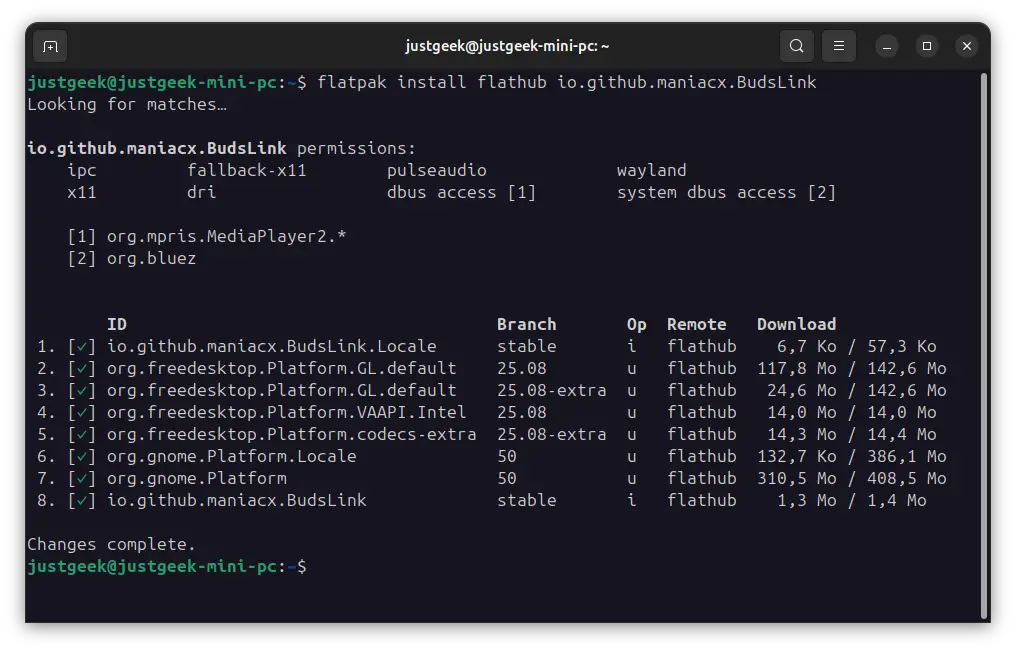1016x651 pixels.
Task: Click checkmark for BudsLink.Locale row
Action: (82, 347)
